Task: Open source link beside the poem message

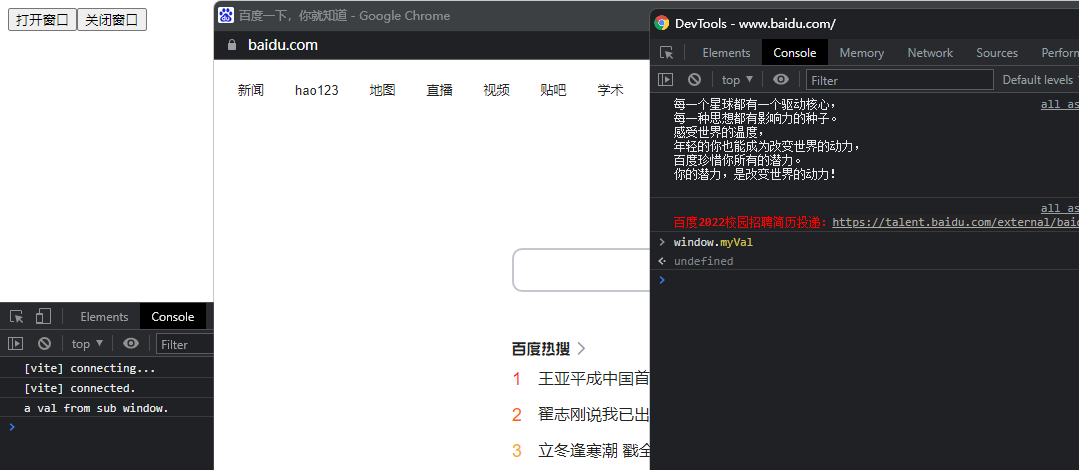Action: 1060,105
